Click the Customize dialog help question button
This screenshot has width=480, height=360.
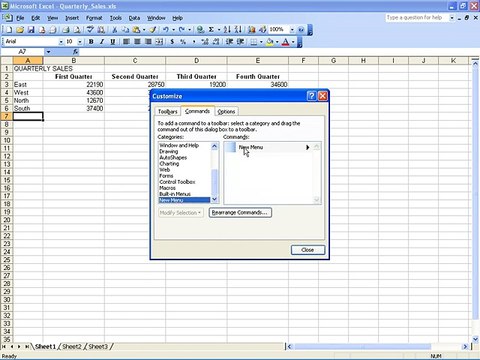point(311,96)
